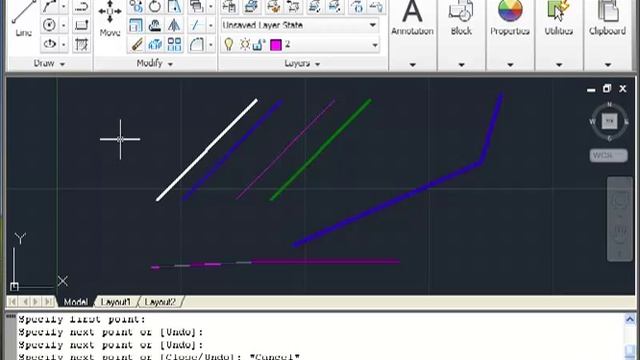
Task: Expand the Draw panel
Action: click(50, 64)
